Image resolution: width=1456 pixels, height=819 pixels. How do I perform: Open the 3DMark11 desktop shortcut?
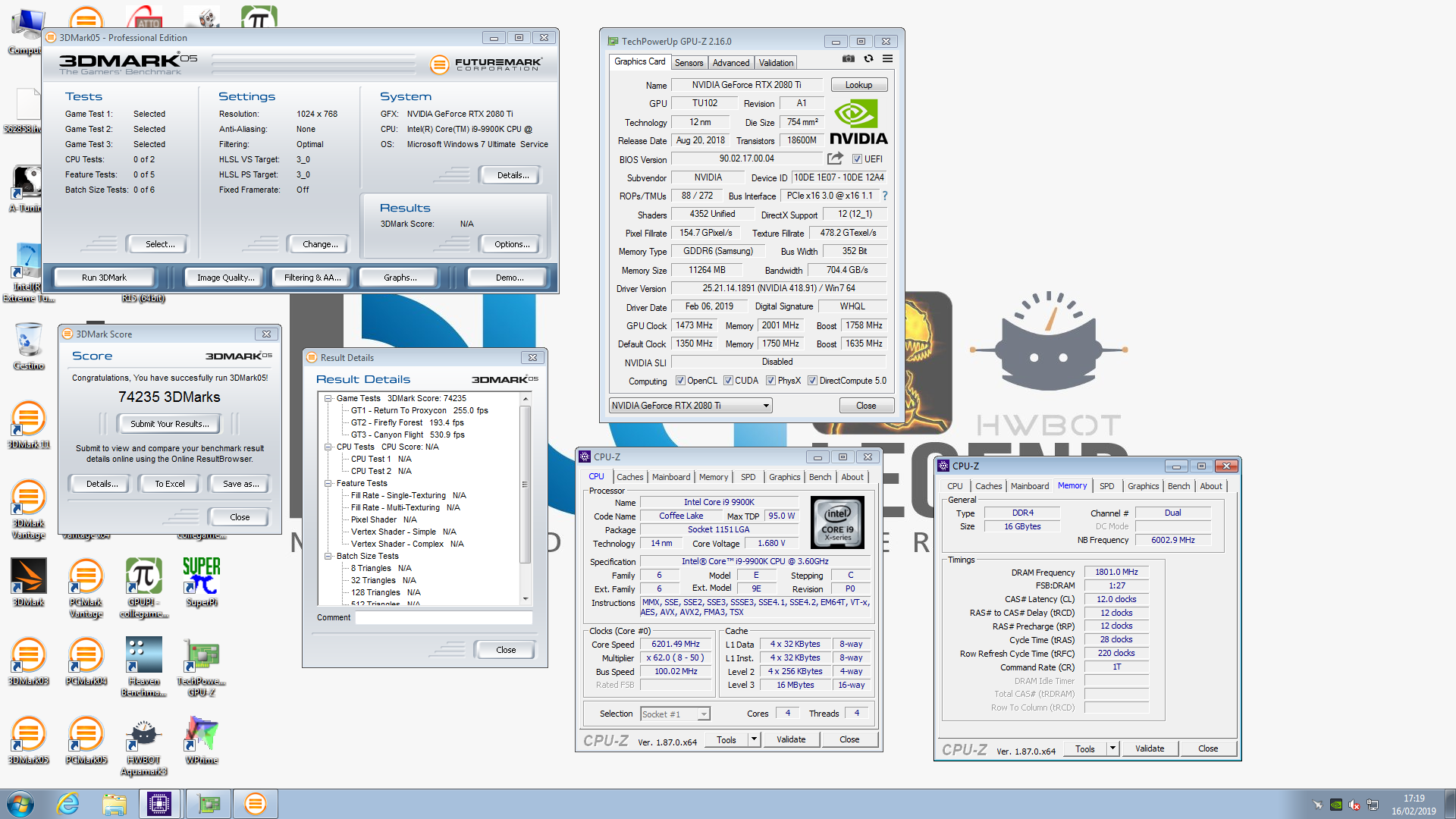click(29, 425)
